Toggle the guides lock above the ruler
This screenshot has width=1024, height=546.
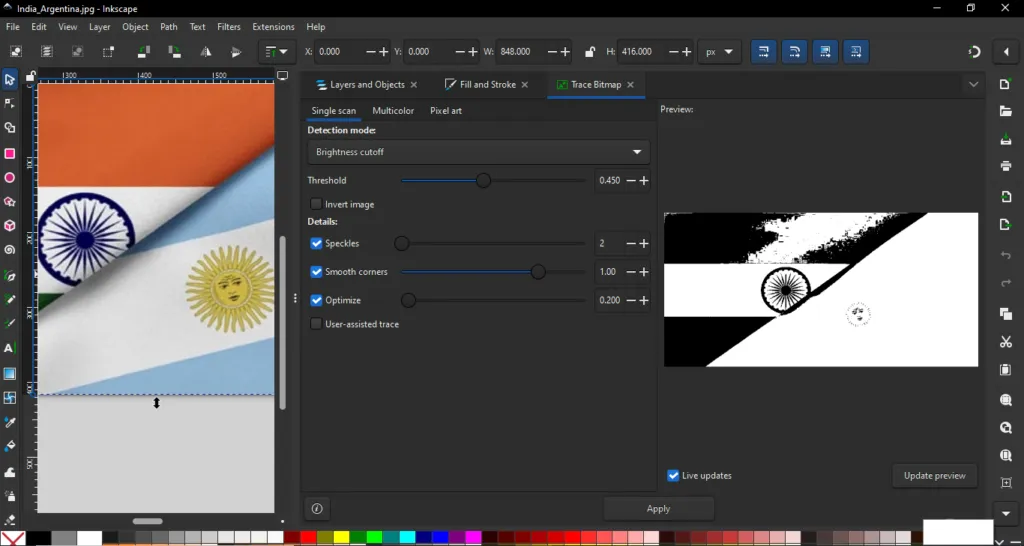click(30, 77)
